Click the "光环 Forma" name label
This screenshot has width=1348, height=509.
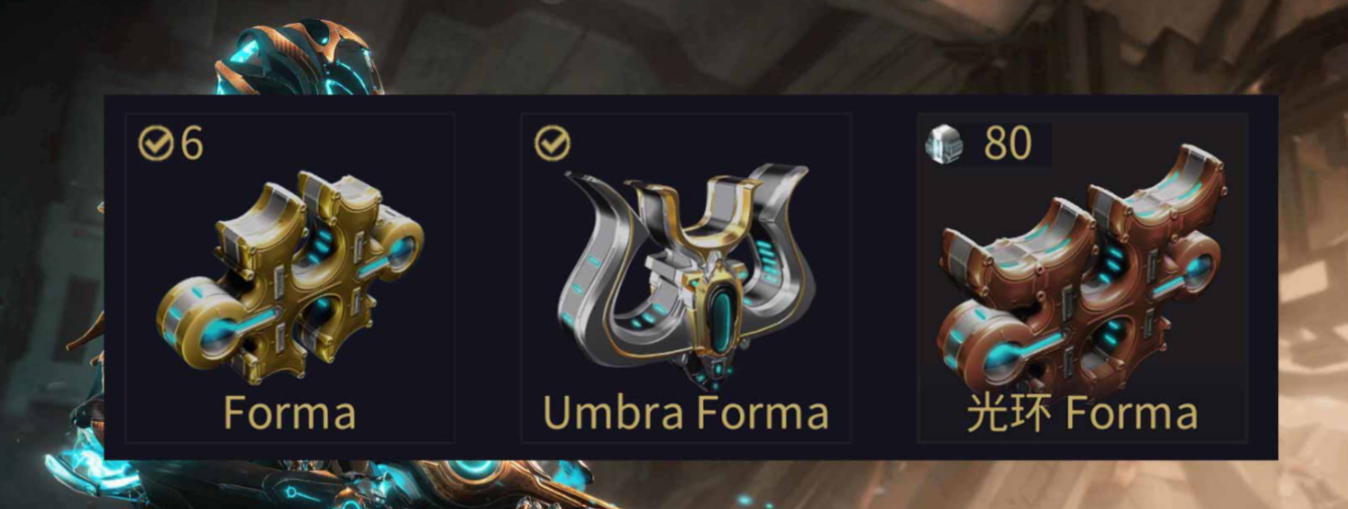[x=1082, y=413]
